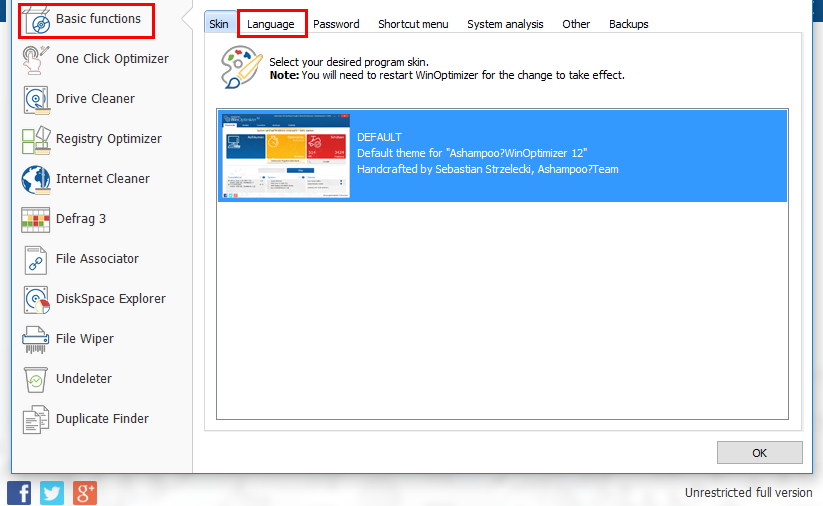Click the paint palette skin icon

[241, 67]
